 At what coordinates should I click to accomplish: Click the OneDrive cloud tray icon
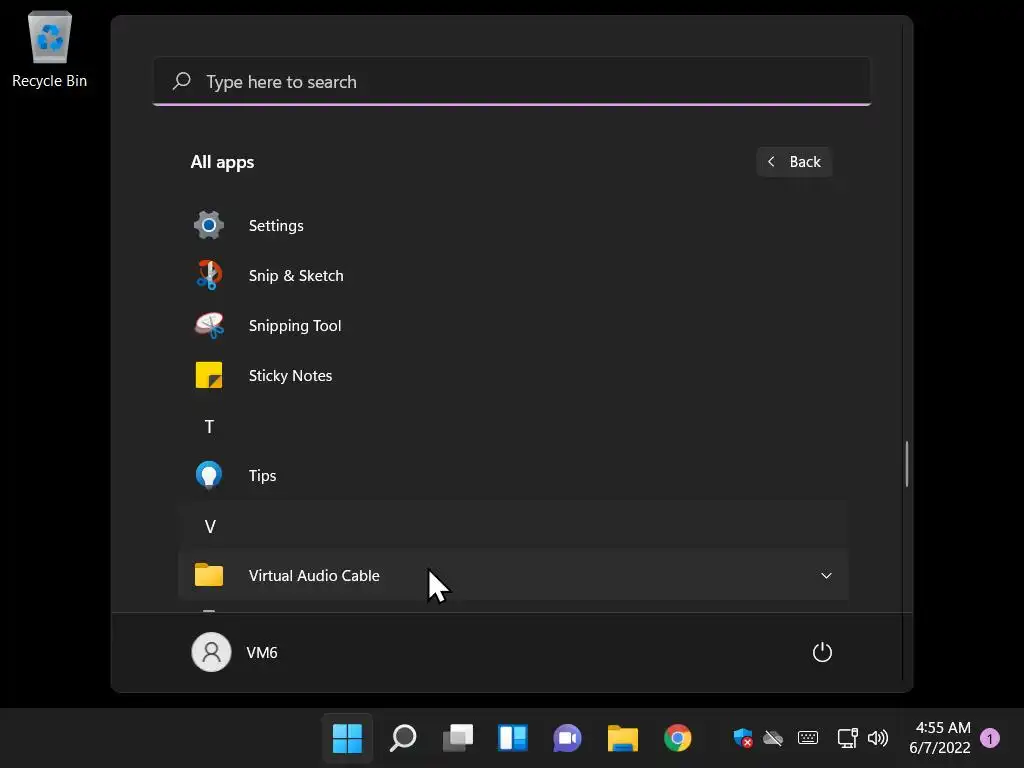tap(773, 738)
